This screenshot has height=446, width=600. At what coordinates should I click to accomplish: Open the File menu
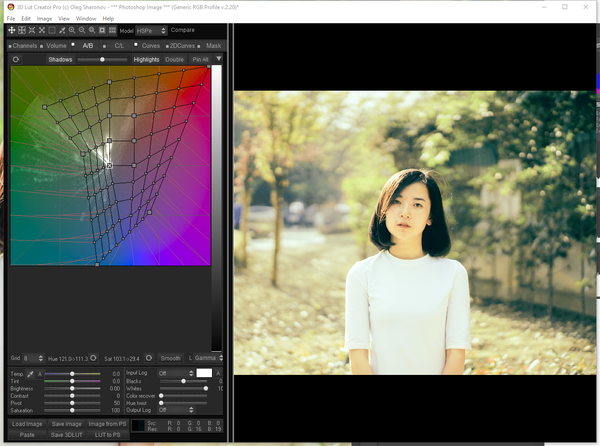tap(11, 18)
